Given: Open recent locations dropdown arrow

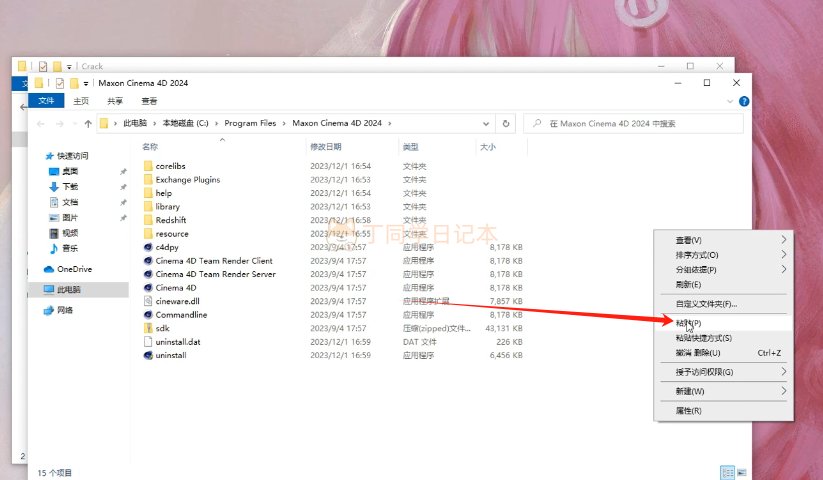Looking at the screenshot, I should point(74,124).
